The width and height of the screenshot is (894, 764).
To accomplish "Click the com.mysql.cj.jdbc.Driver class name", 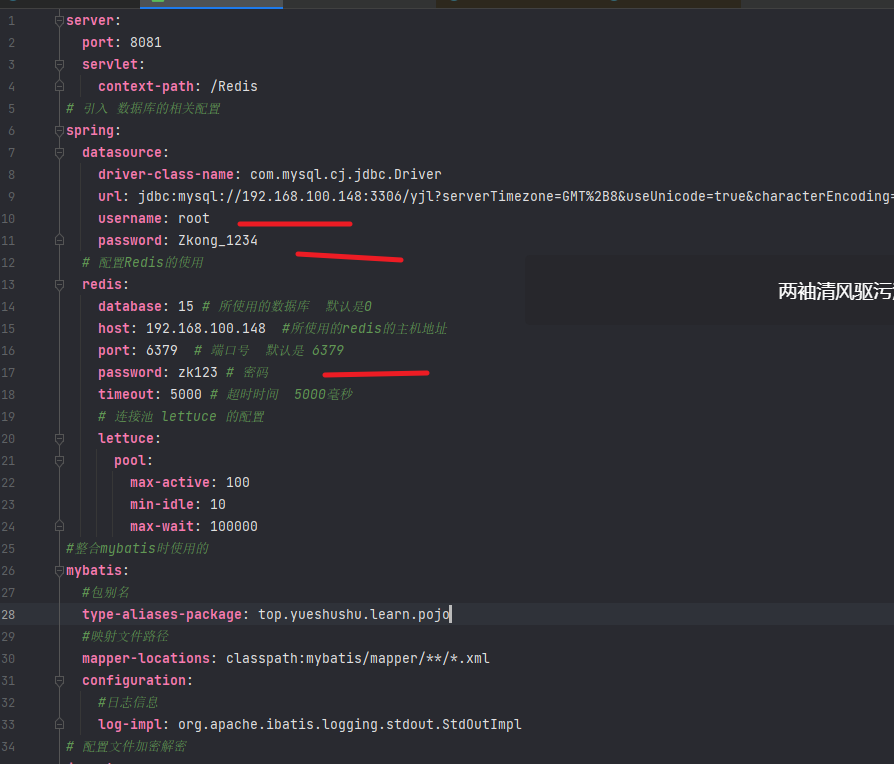I will [345, 175].
